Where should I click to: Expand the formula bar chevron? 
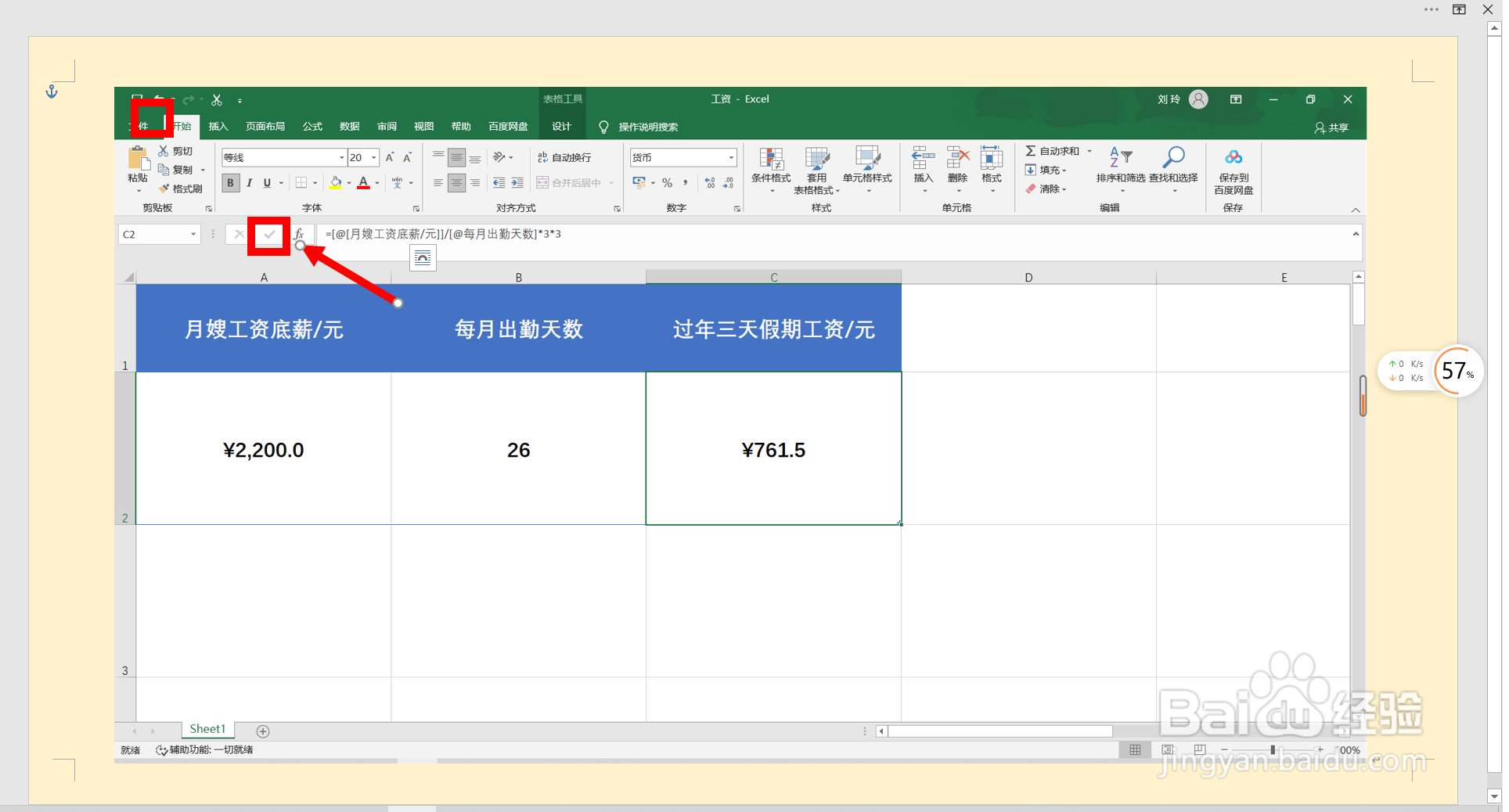click(x=1356, y=234)
